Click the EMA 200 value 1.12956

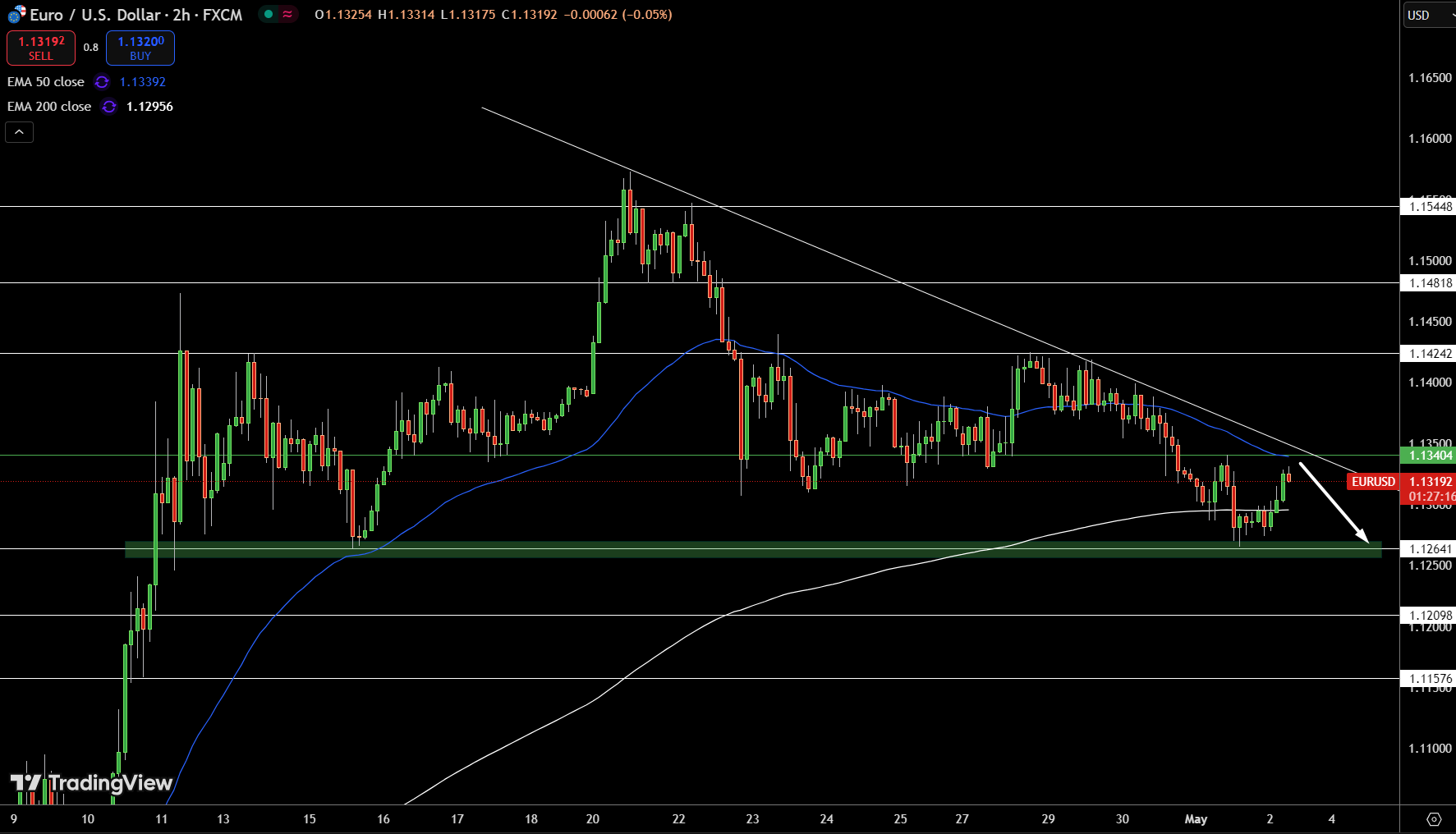[x=149, y=107]
